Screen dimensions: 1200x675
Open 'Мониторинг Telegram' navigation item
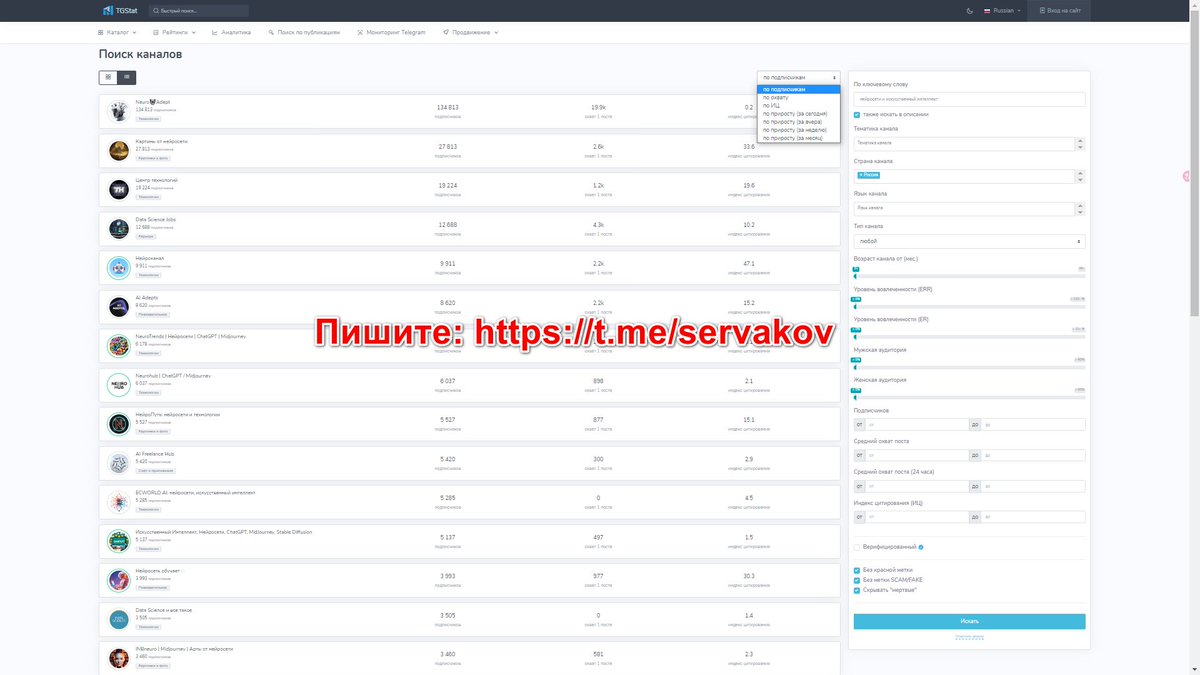click(x=391, y=32)
